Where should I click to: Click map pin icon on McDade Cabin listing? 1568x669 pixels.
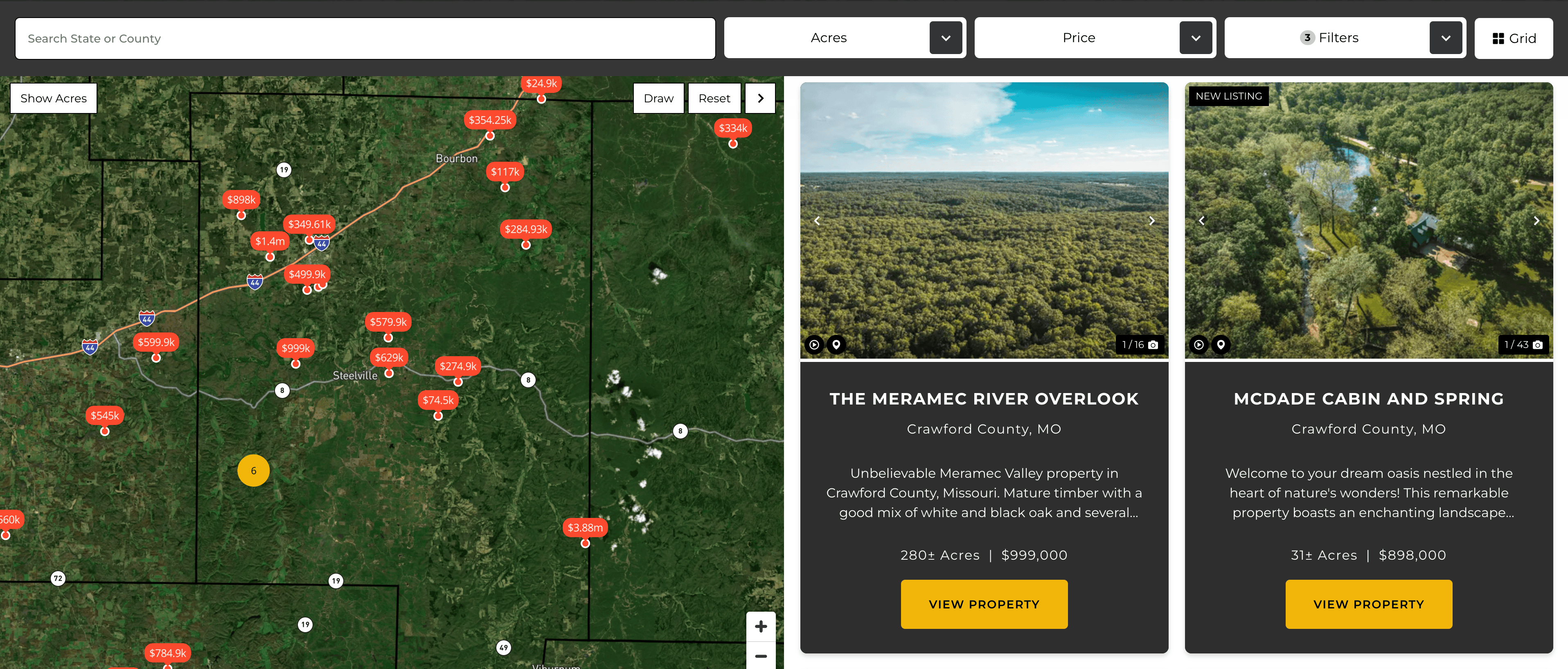tap(1221, 345)
